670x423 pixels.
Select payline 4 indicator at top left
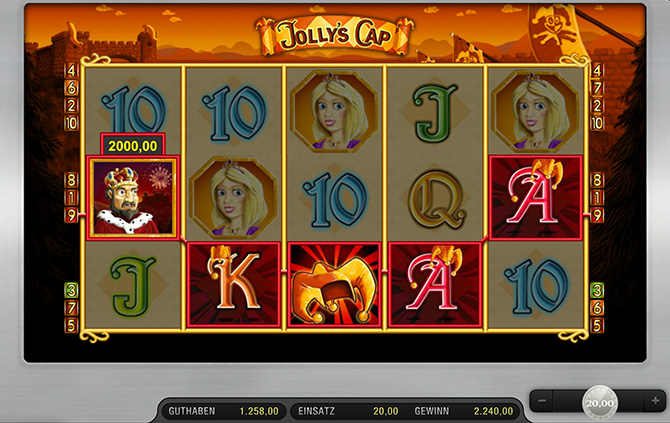coord(71,70)
